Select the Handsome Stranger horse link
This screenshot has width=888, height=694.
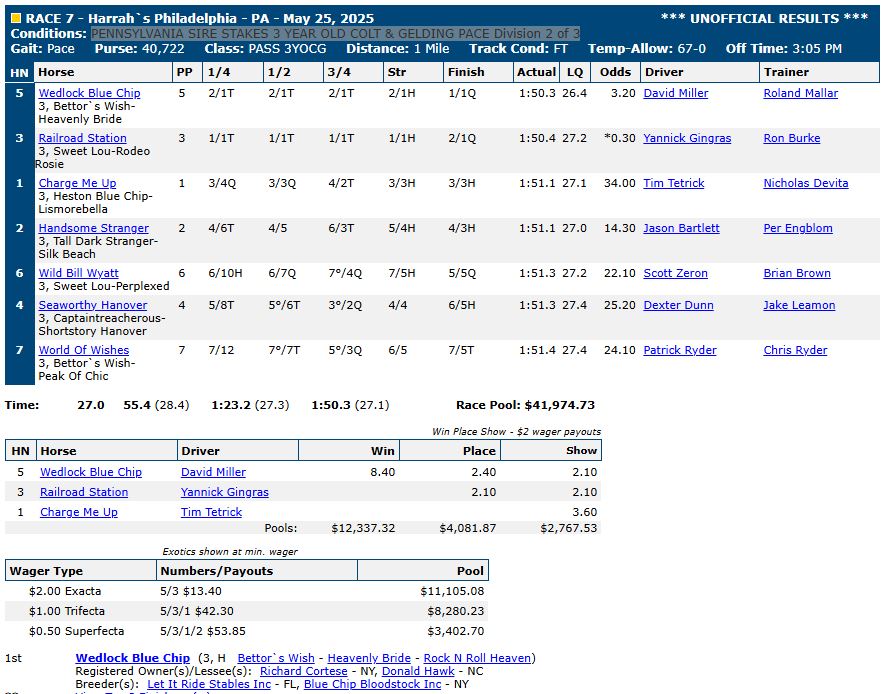pos(93,228)
